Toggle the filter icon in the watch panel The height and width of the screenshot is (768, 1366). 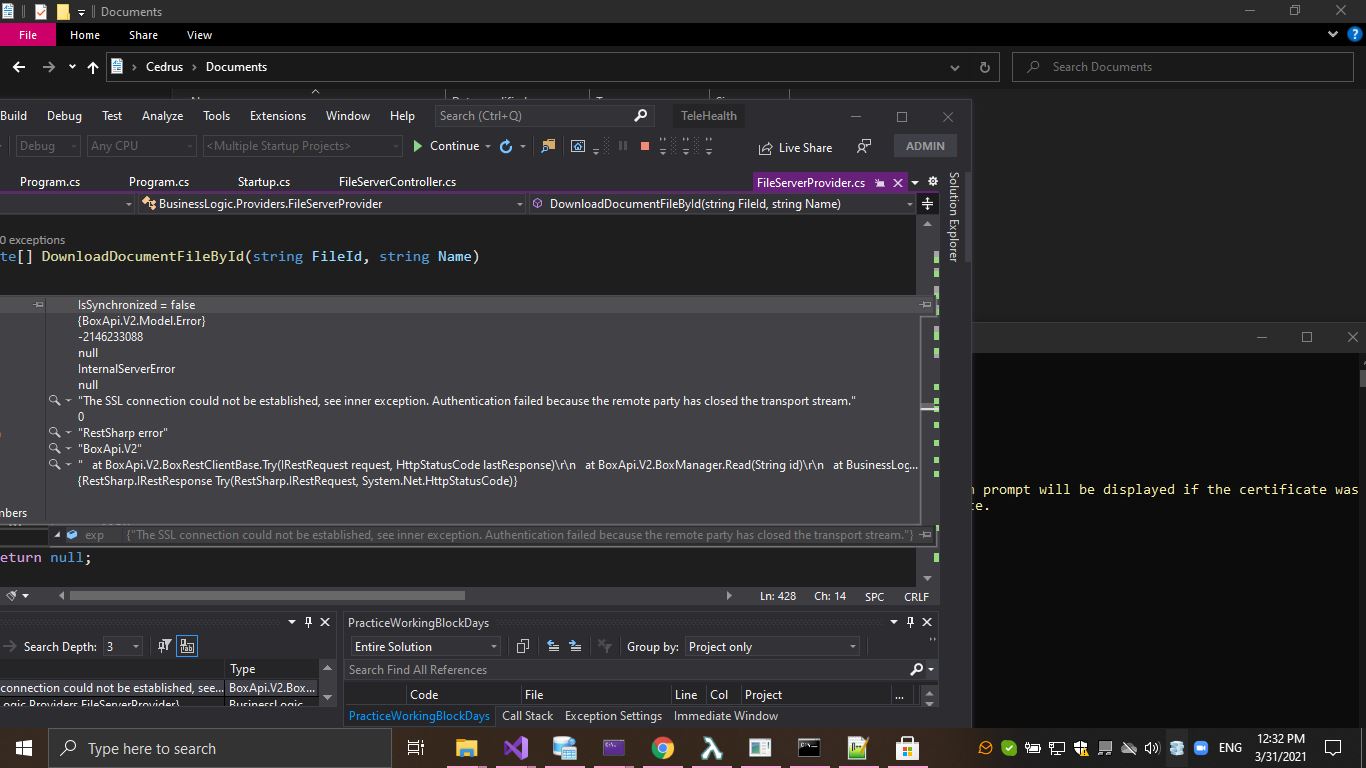[x=165, y=647]
